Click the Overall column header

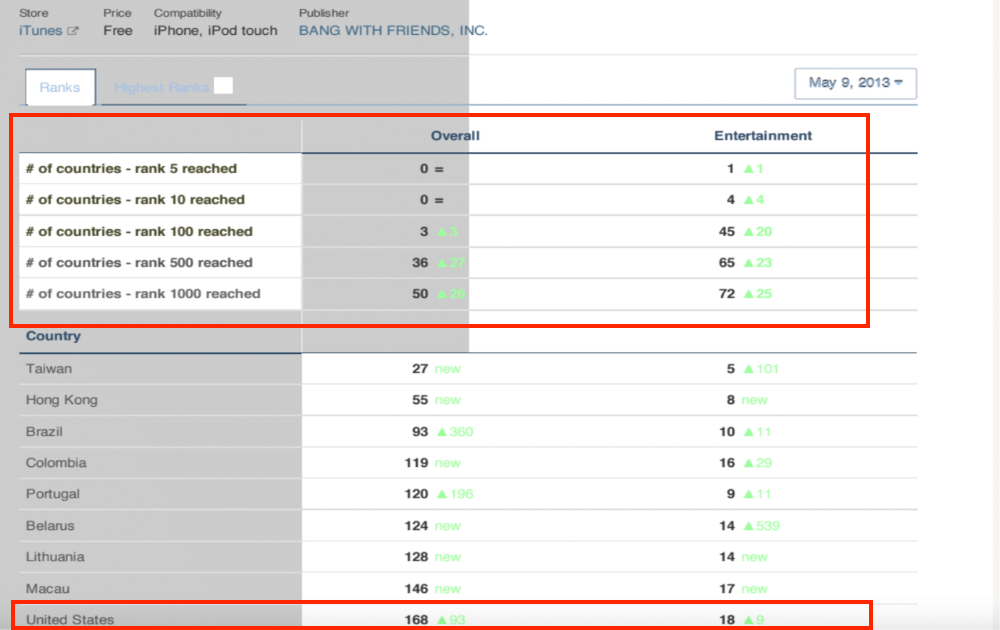(x=455, y=136)
